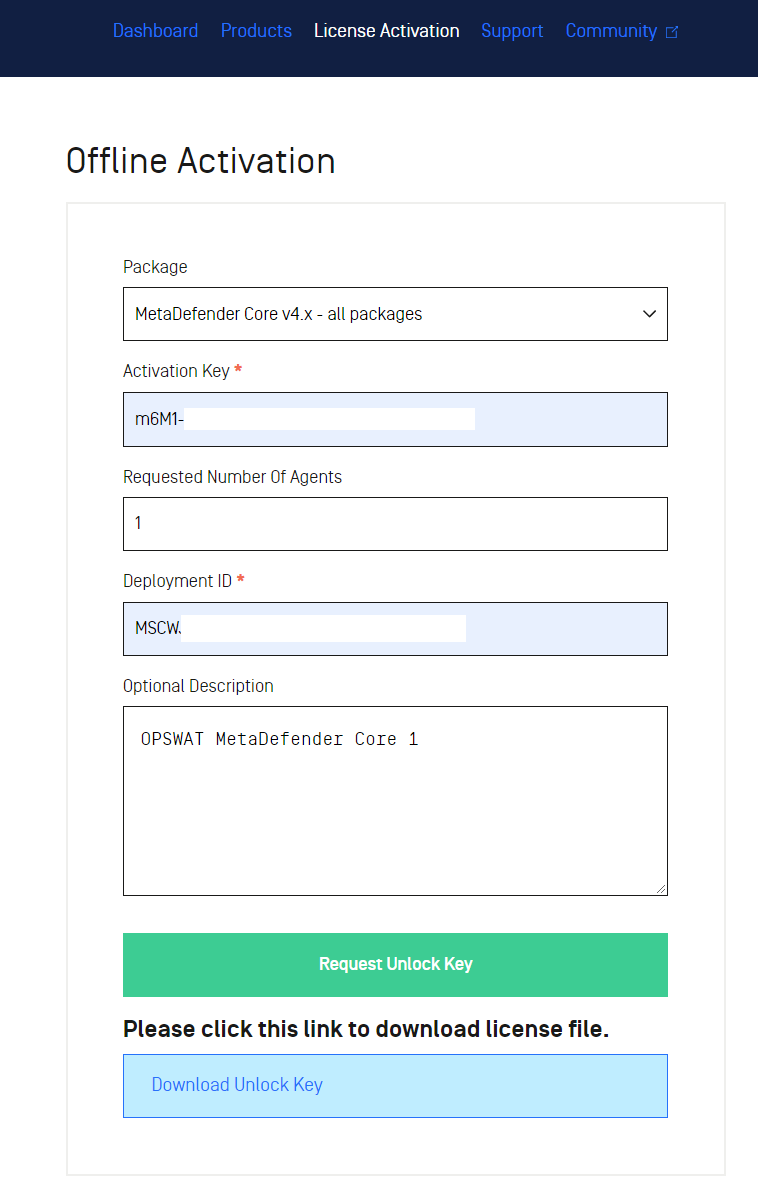Click the Optional Description label

click(198, 686)
